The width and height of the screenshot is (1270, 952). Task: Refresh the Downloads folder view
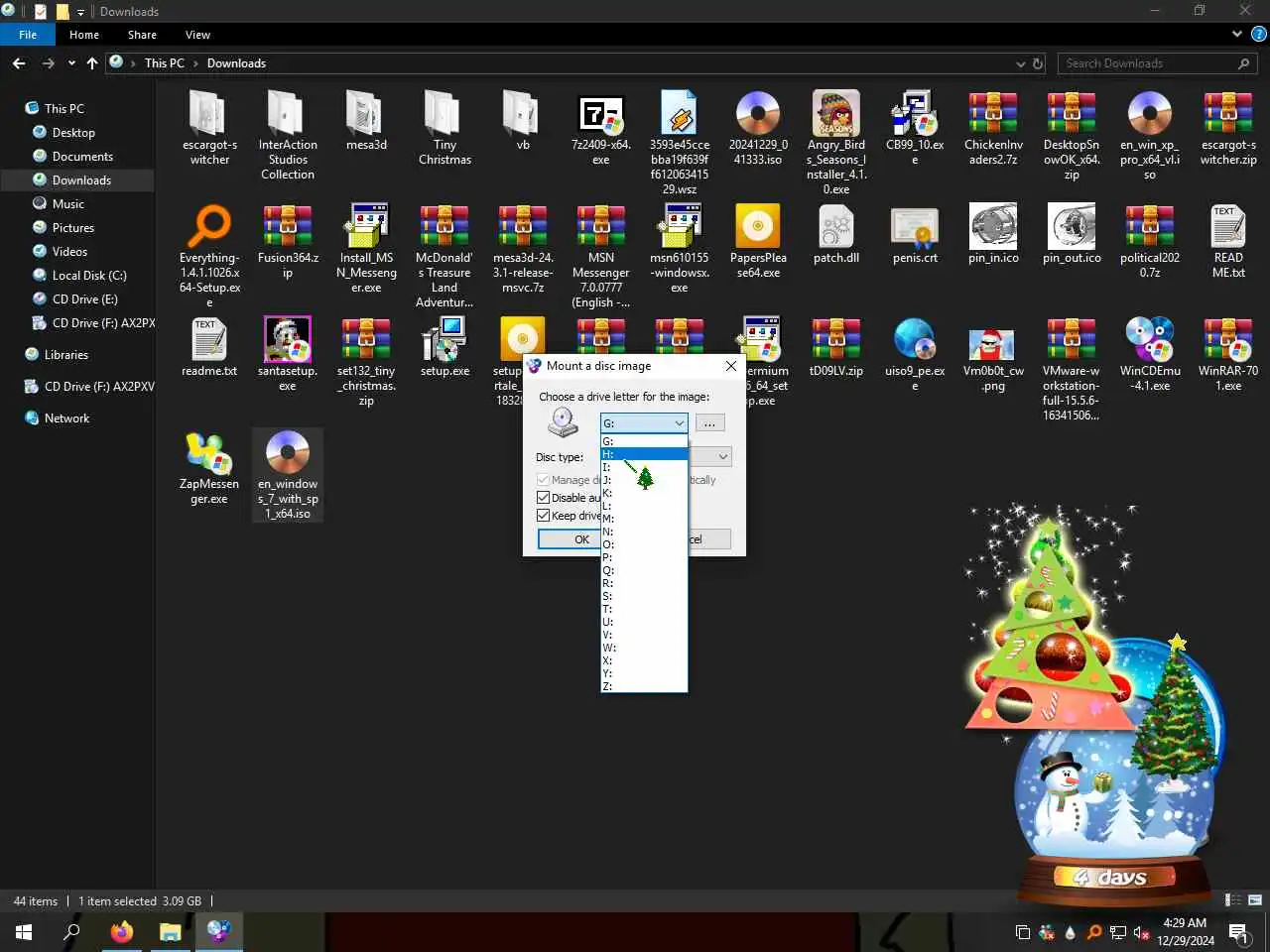(1038, 63)
